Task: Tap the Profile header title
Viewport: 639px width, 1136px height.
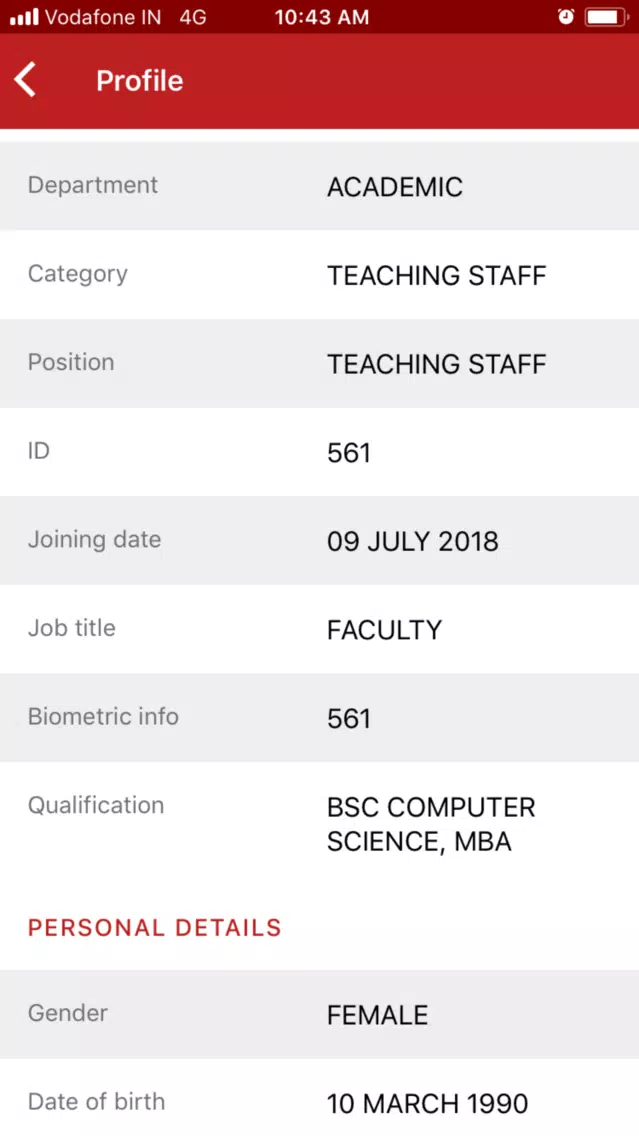Action: (140, 80)
